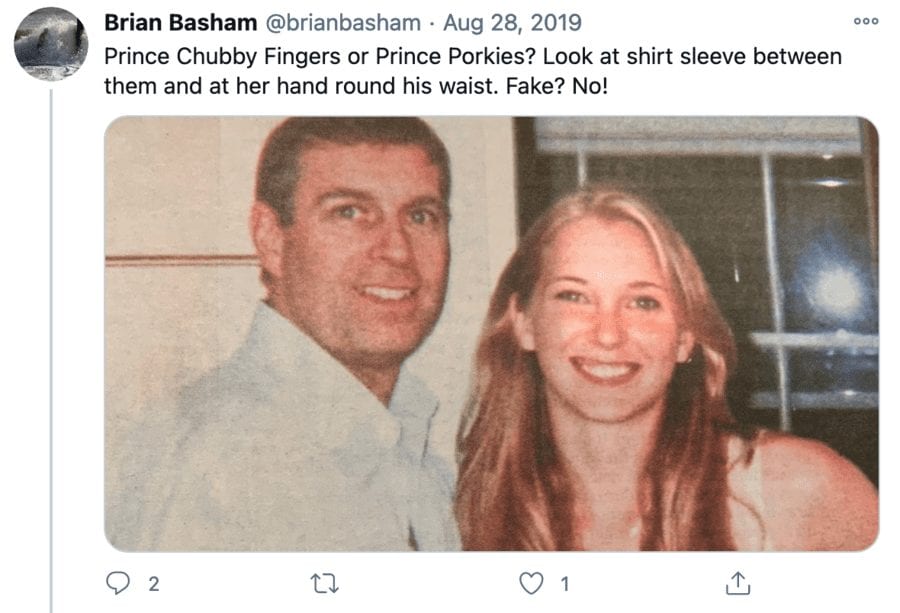This screenshot has height=613, width=900.
Task: Enlarge the attached photo
Action: [x=491, y=333]
